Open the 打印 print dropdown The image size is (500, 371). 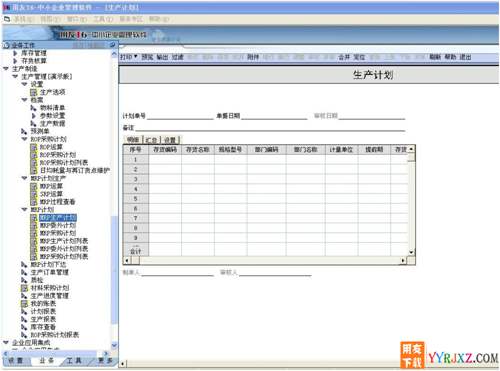tap(129, 57)
